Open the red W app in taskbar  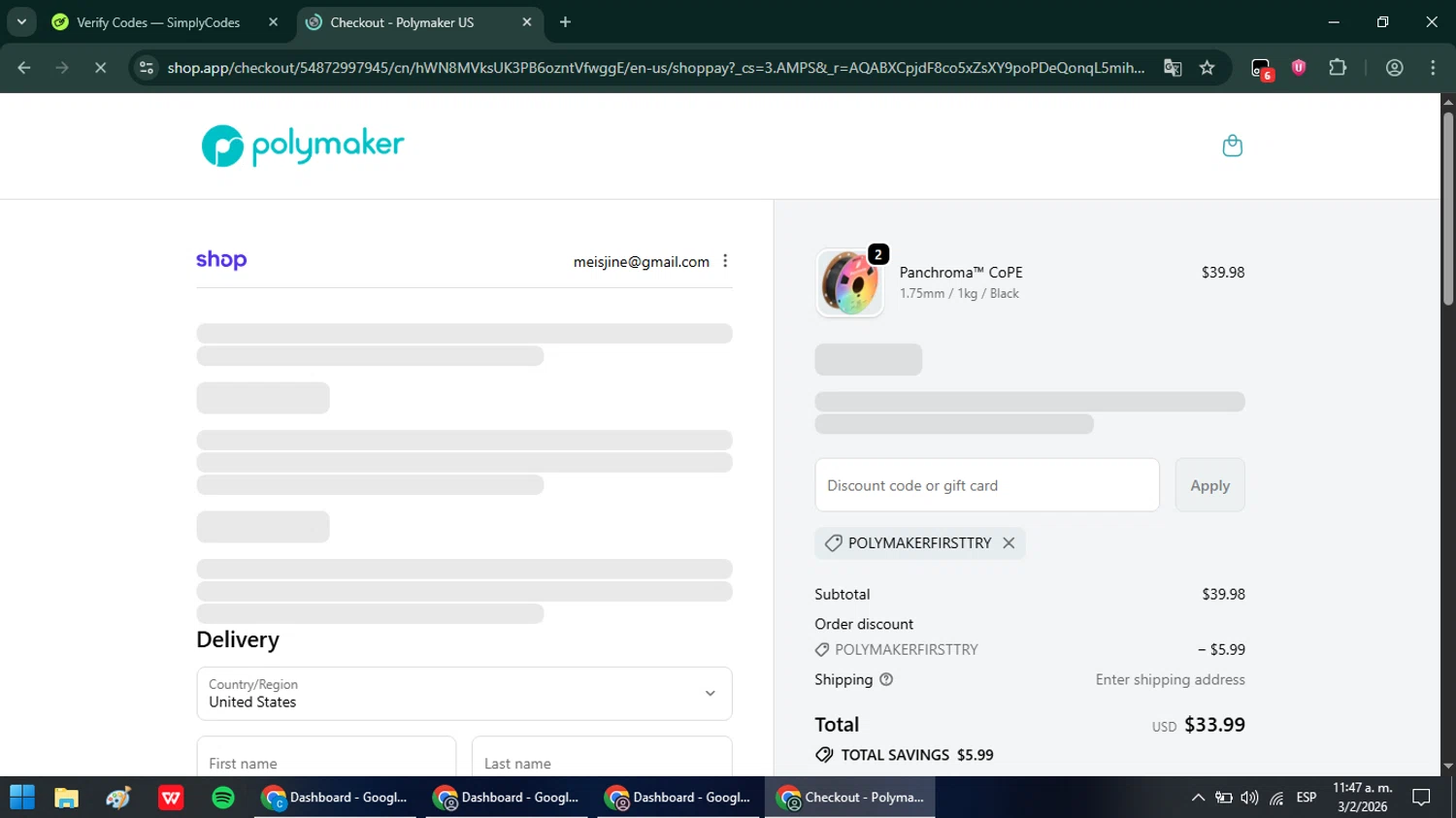[x=171, y=798]
